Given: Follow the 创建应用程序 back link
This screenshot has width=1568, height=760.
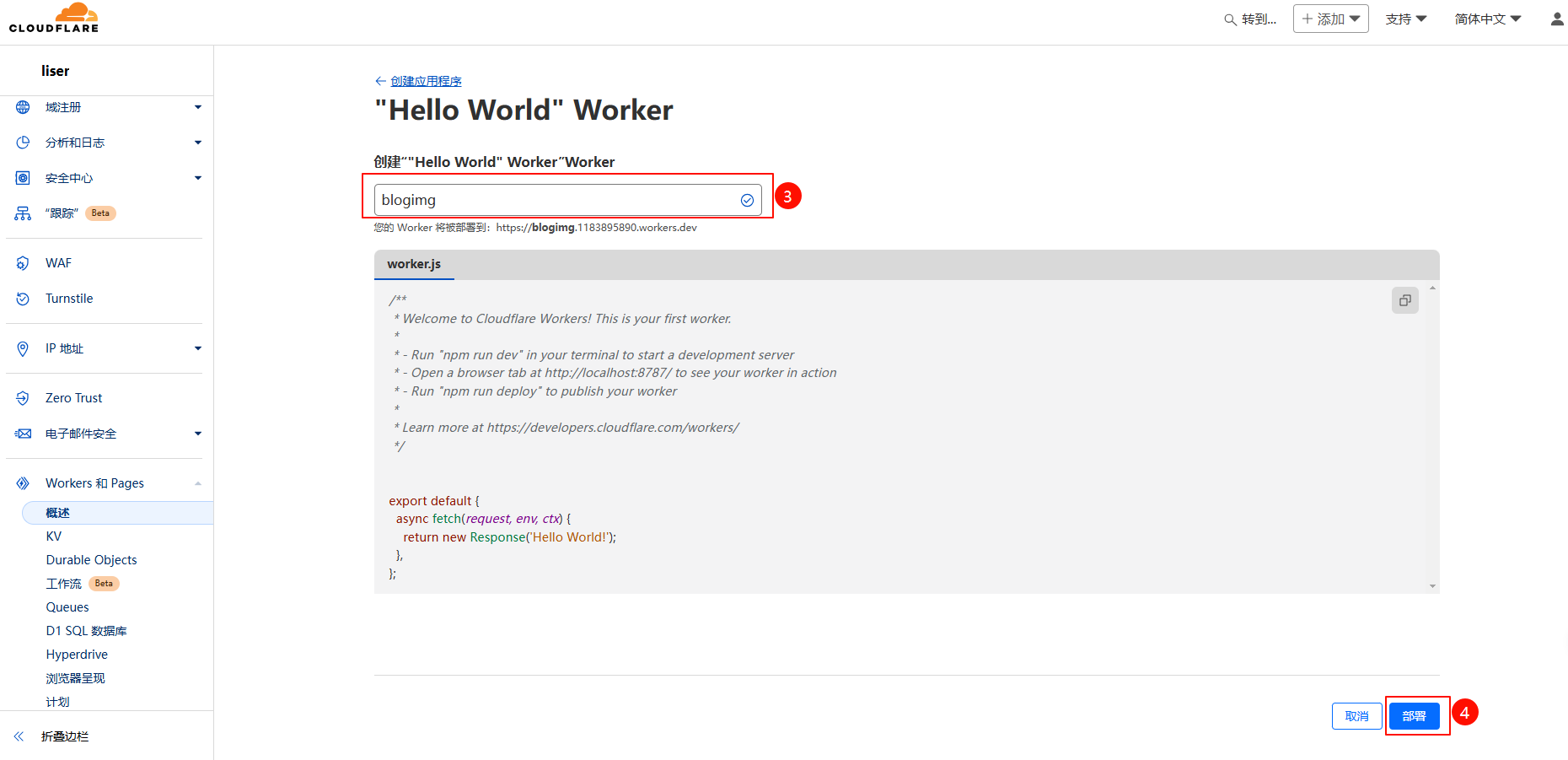Looking at the screenshot, I should 426,81.
